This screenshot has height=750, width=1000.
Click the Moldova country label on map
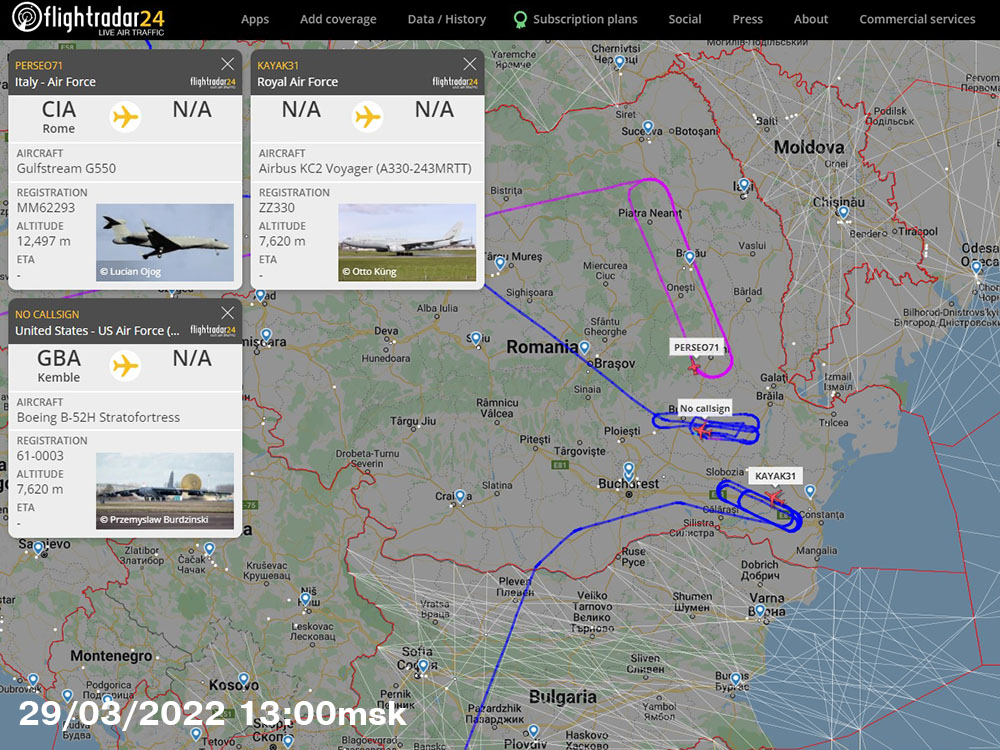coord(809,147)
